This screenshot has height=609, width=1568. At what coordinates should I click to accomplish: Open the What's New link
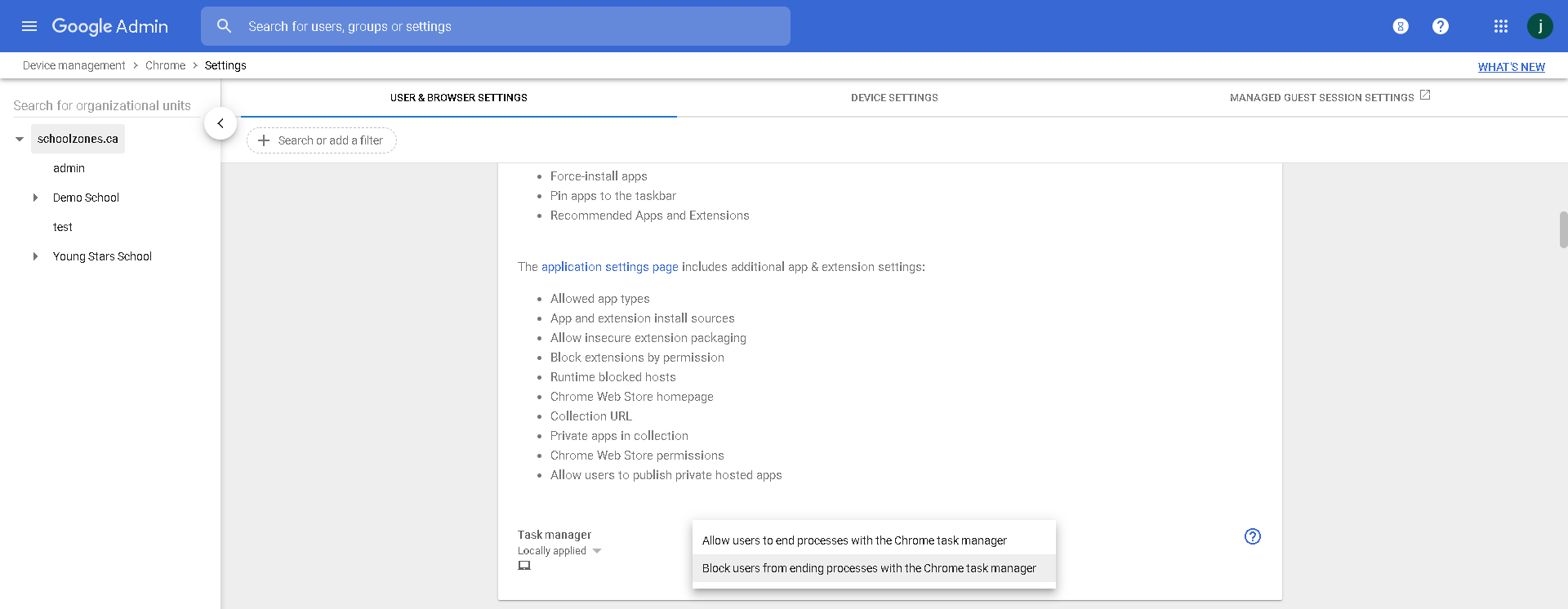pos(1511,67)
